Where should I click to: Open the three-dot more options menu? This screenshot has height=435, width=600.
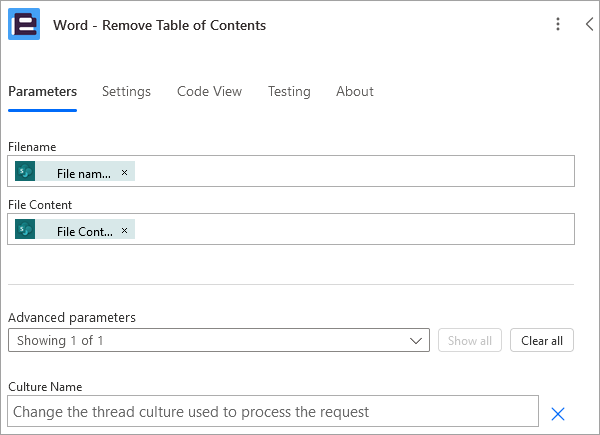pyautogui.click(x=558, y=24)
